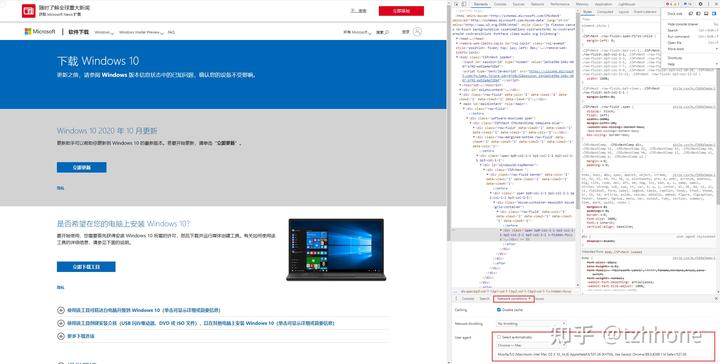Choose dock to left icon
The width and height of the screenshot is (720, 364).
[x=698, y=14]
